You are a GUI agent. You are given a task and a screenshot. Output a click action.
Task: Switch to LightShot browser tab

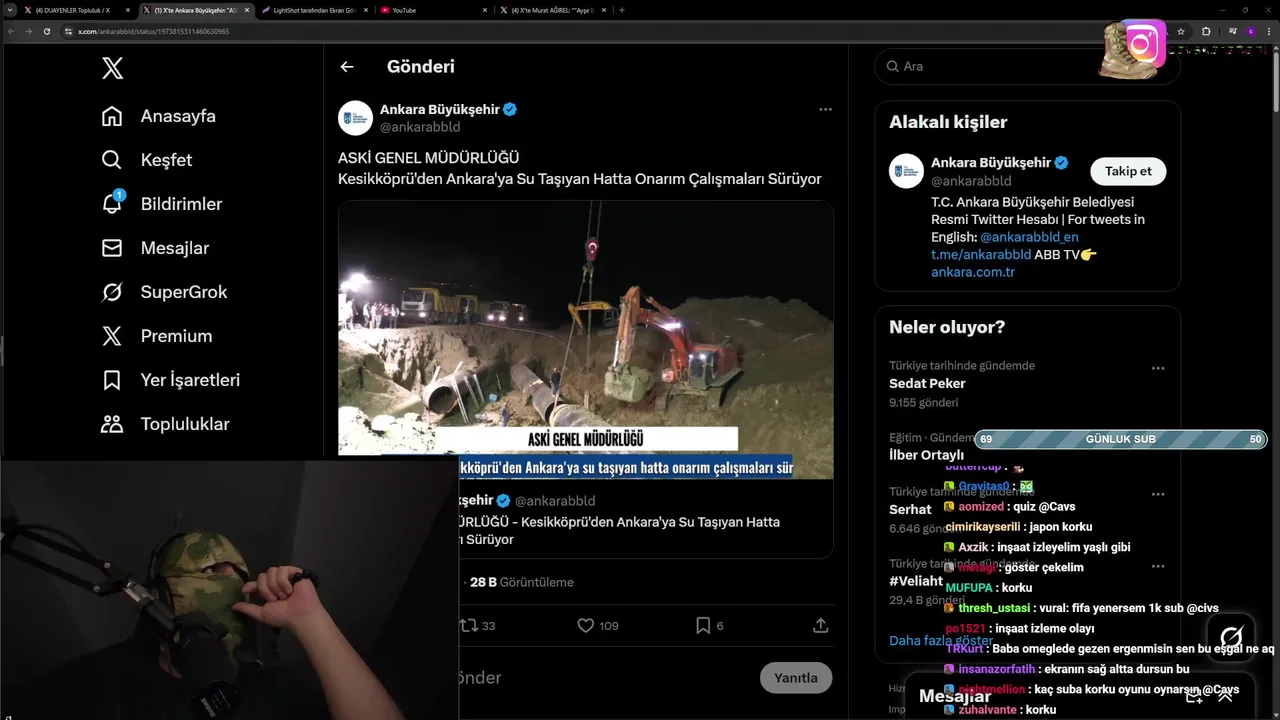(313, 10)
